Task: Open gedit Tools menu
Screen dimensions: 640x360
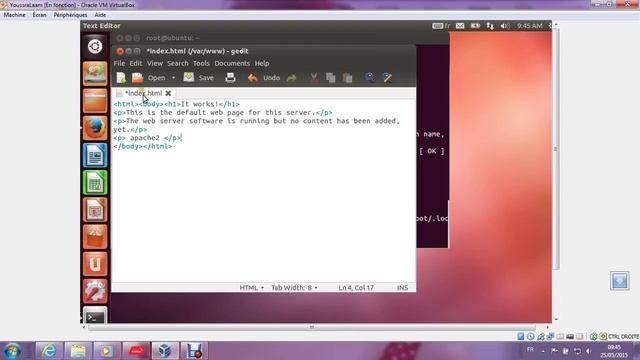Action: [201, 63]
